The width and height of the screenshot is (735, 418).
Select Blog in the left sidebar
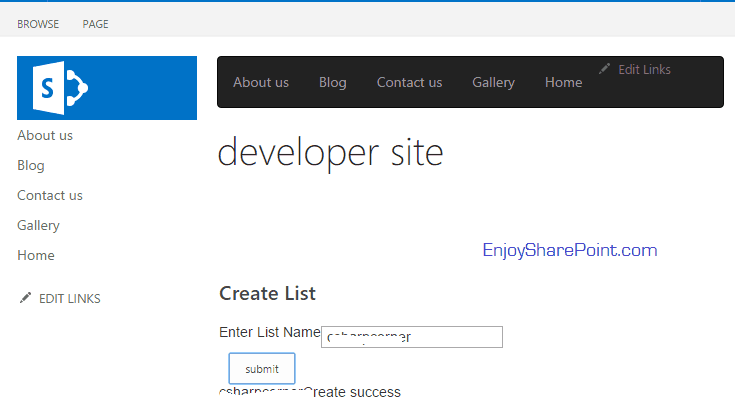31,166
